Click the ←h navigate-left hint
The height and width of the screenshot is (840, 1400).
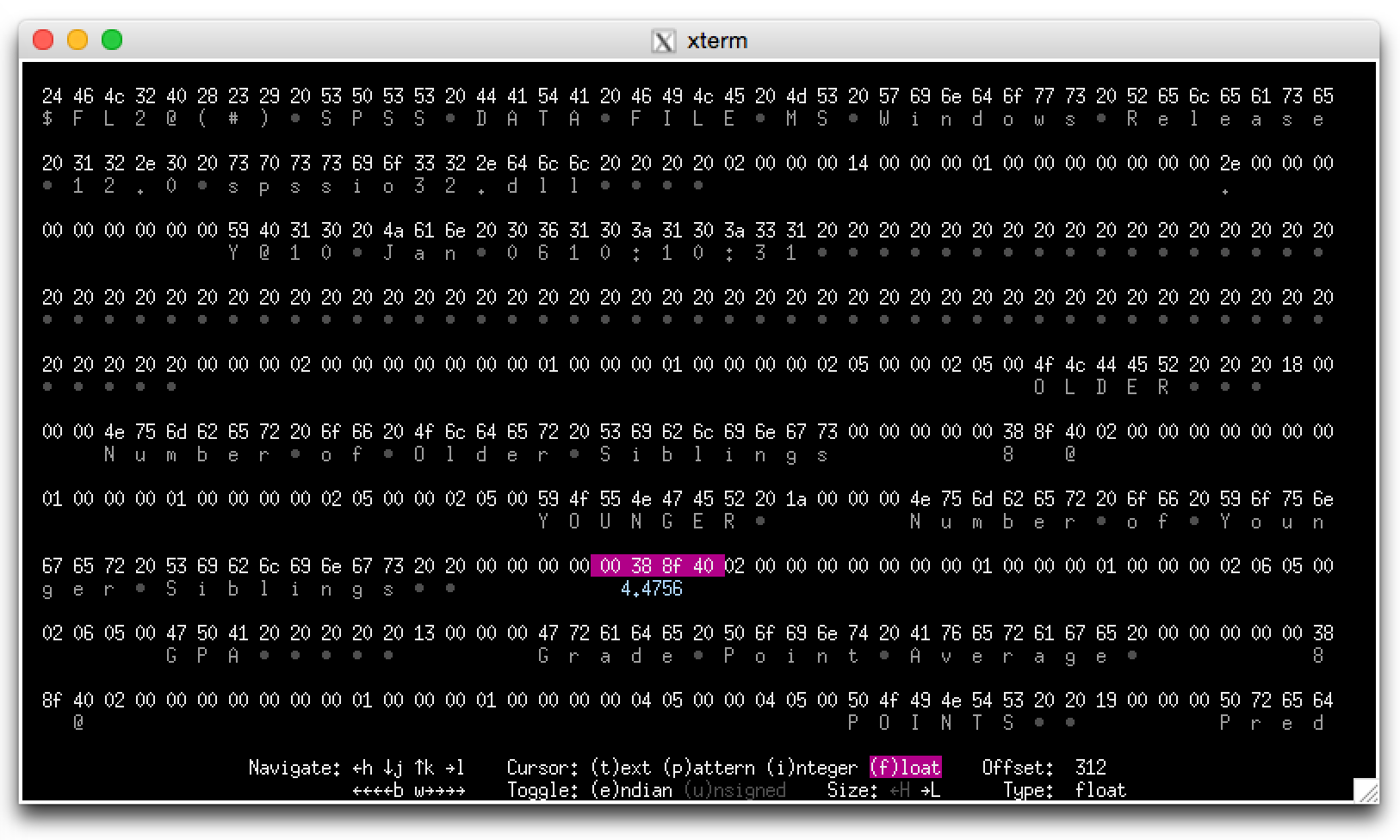click(x=362, y=767)
